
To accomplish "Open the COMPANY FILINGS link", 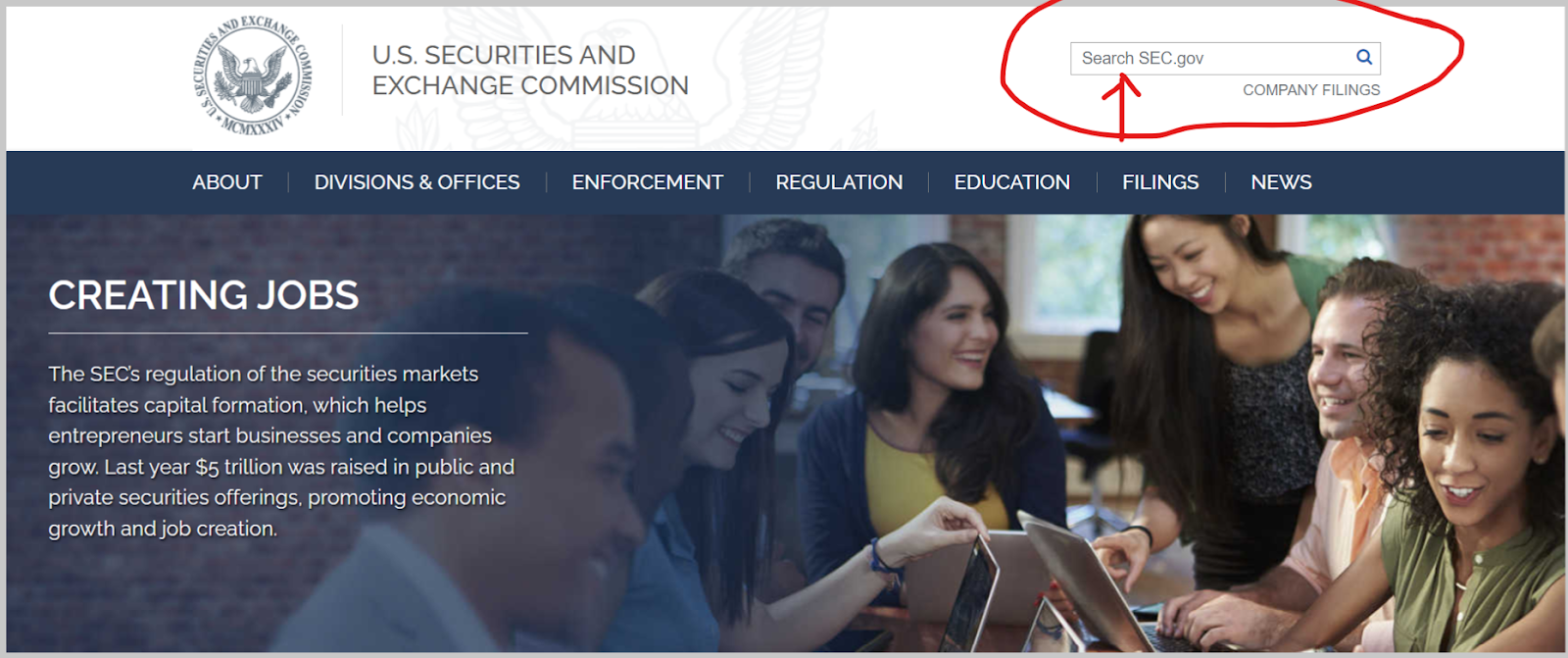I will tap(1311, 90).
